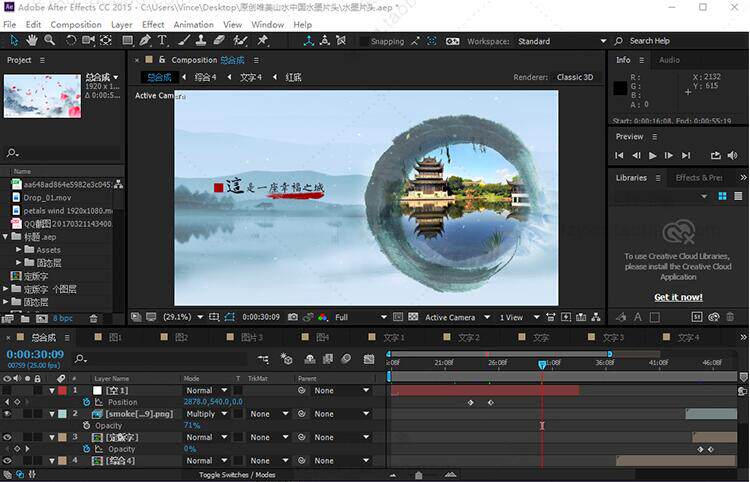Screen dimensions: 750x482
Task: Click the Get it now! link
Action: 678,297
